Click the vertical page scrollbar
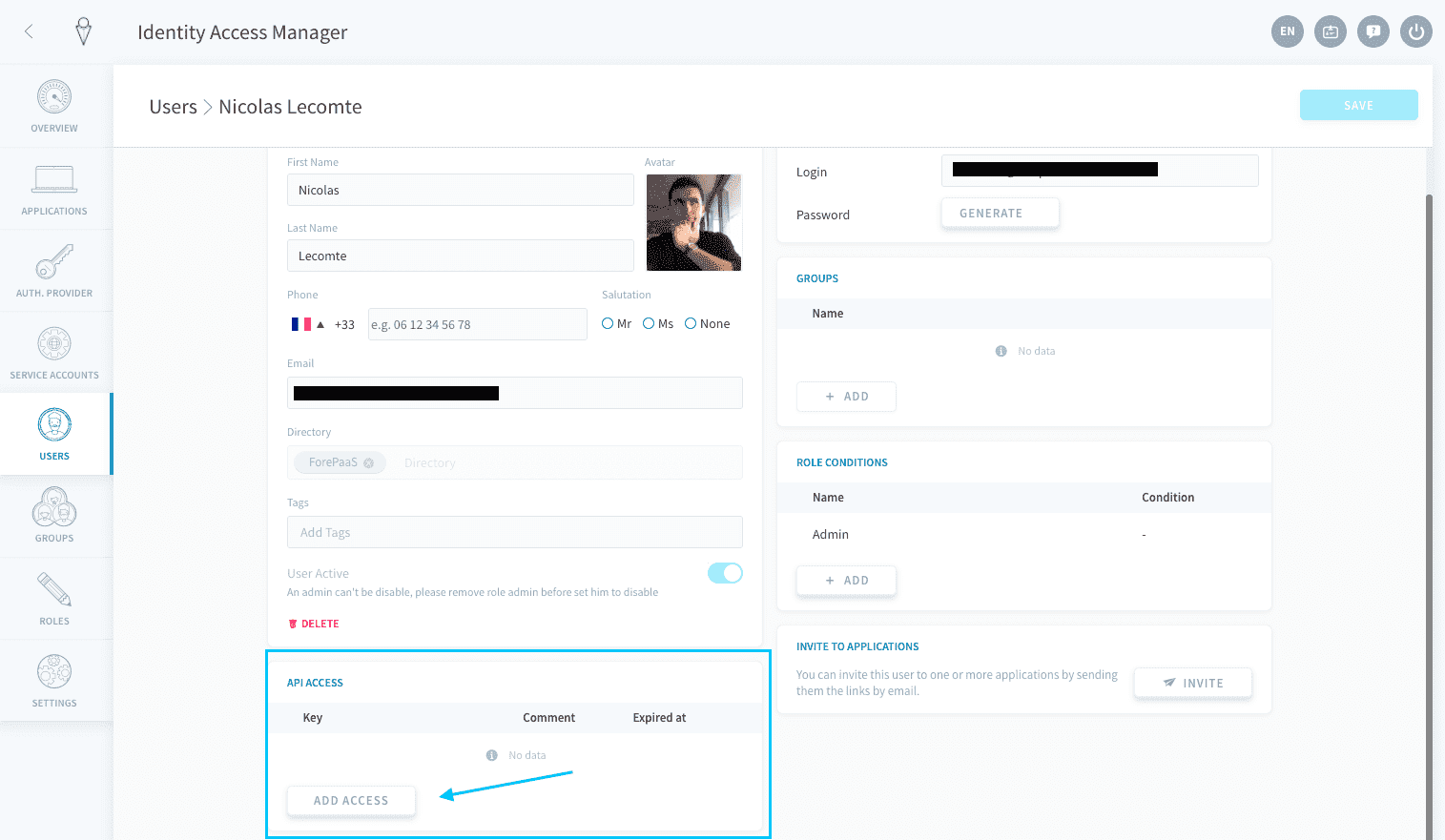 1429,515
